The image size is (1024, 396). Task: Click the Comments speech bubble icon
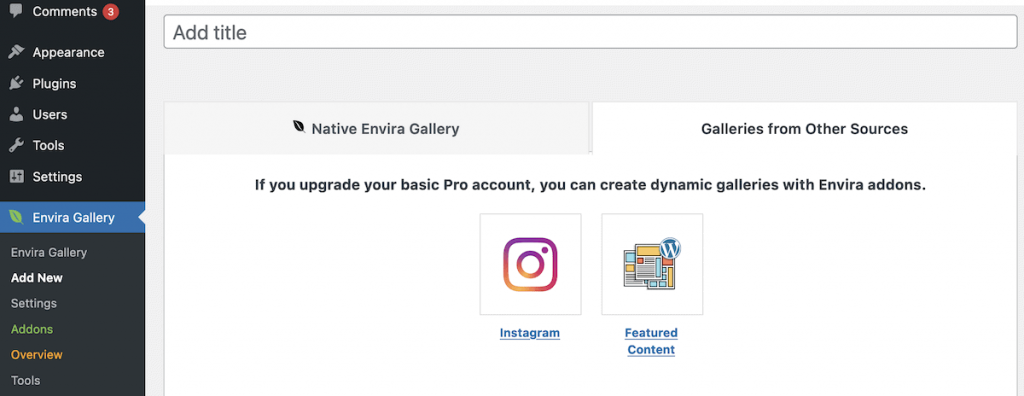click(16, 11)
